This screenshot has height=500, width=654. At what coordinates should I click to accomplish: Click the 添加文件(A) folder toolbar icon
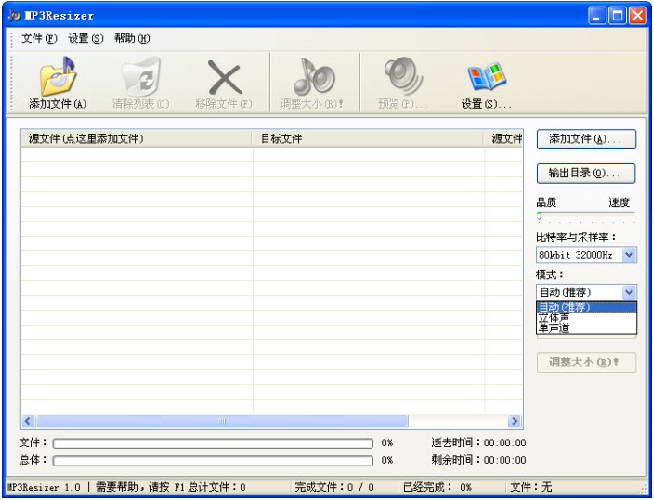58,76
